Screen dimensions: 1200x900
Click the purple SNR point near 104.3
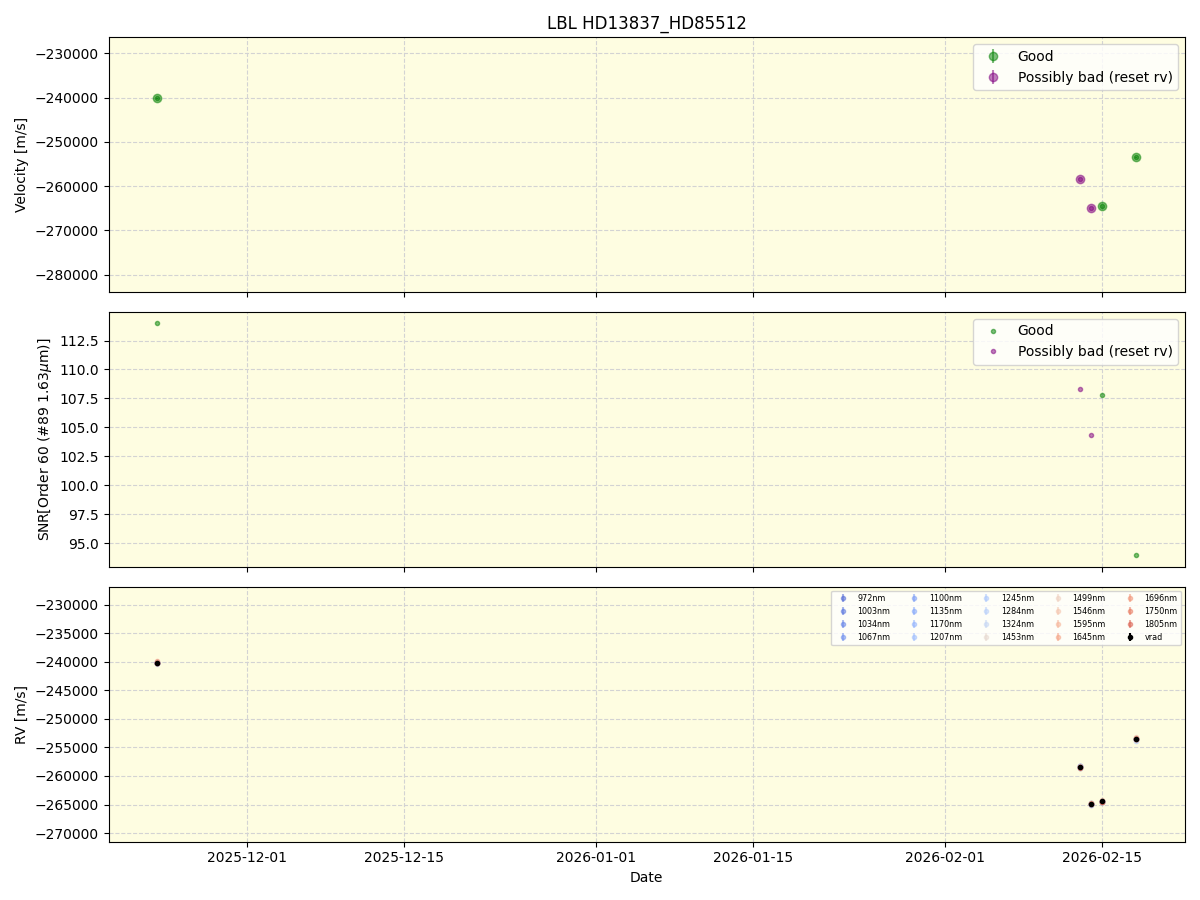(1091, 435)
